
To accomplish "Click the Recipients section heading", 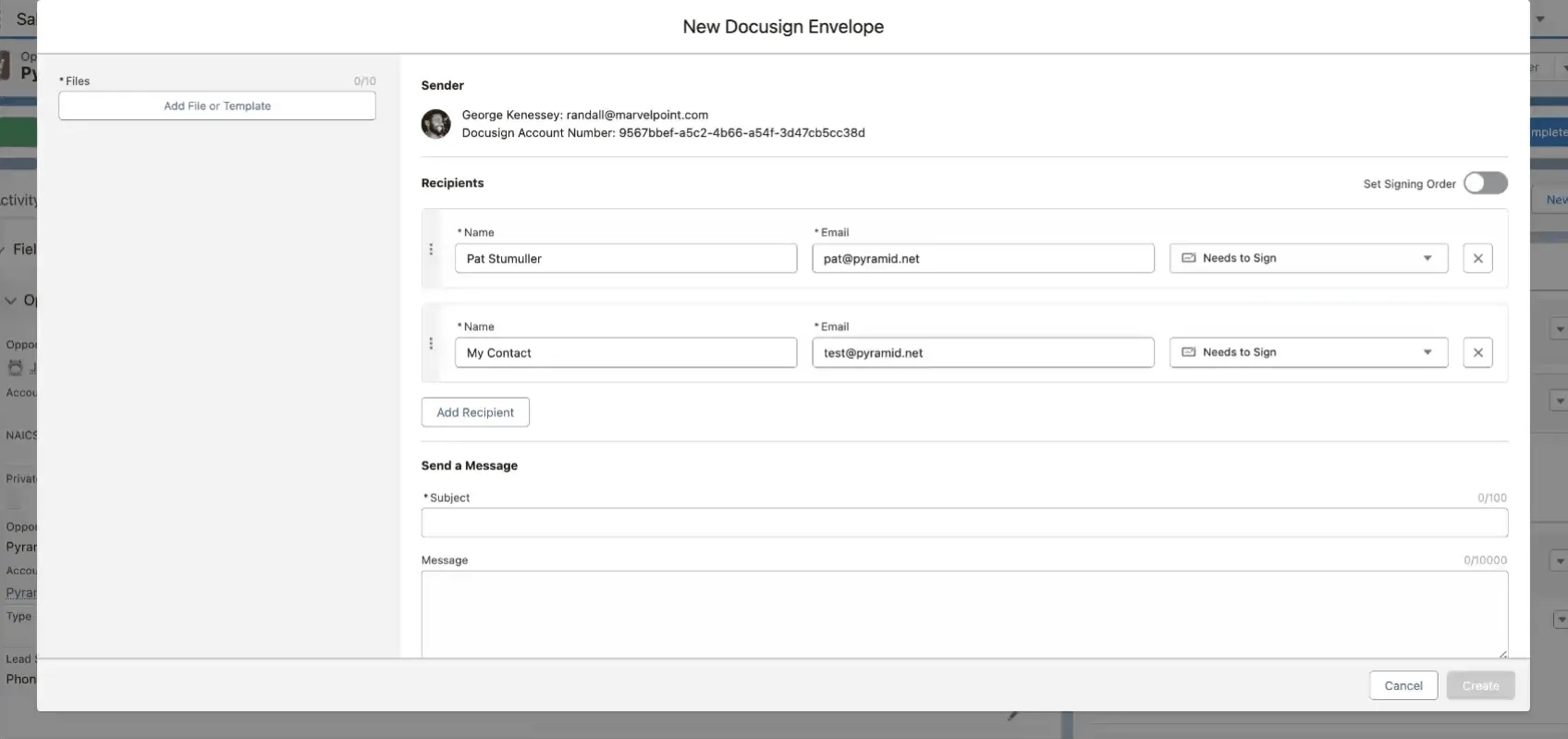I will [452, 183].
